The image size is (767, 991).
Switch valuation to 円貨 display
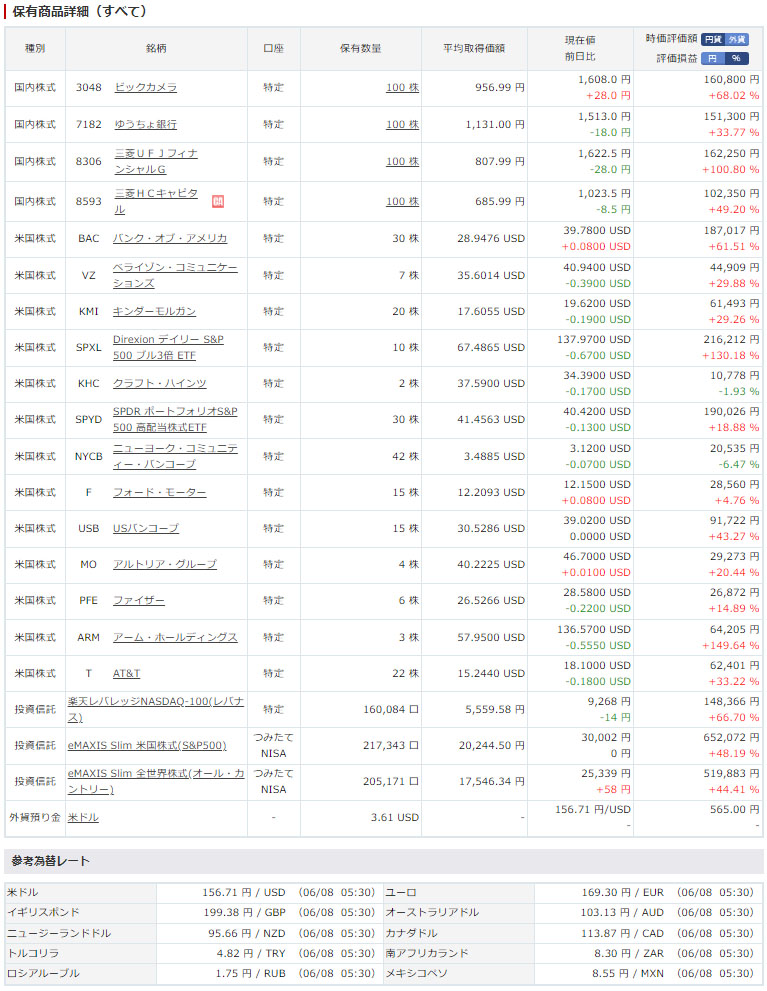coord(713,39)
